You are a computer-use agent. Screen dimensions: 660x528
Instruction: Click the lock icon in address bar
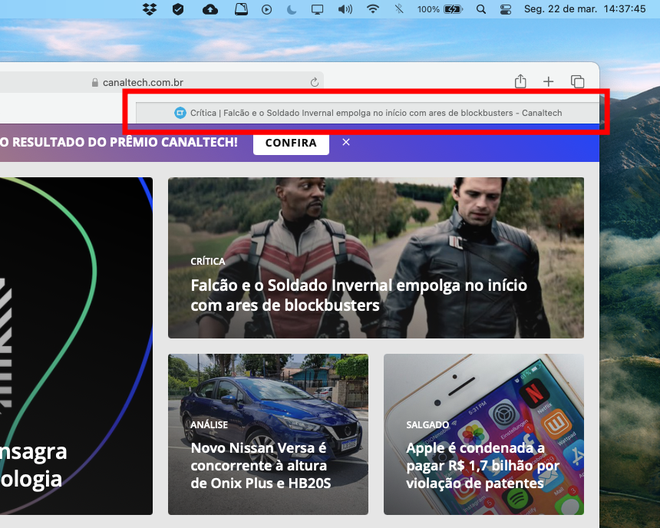[95, 83]
